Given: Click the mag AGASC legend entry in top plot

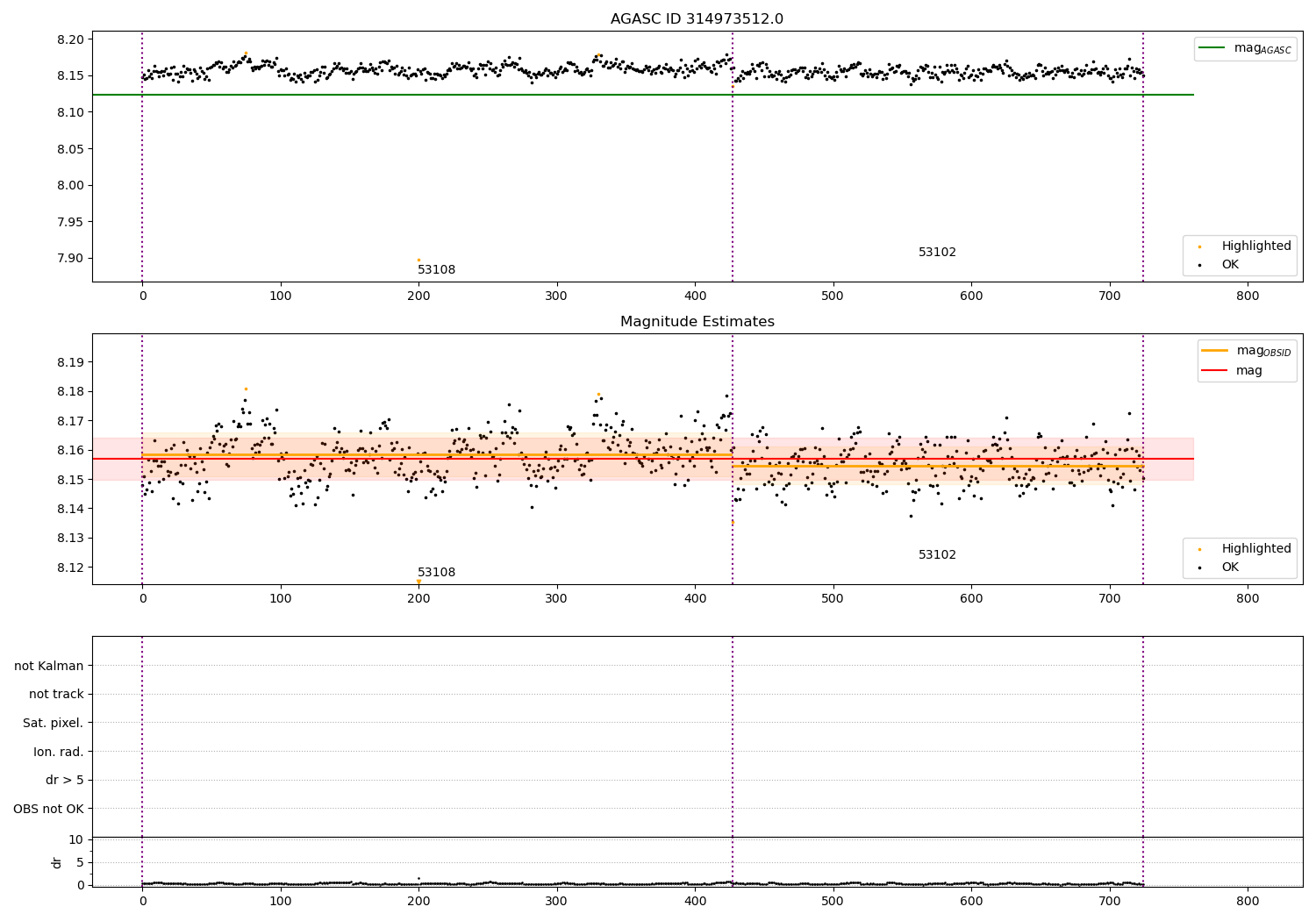Looking at the screenshot, I should (1245, 48).
